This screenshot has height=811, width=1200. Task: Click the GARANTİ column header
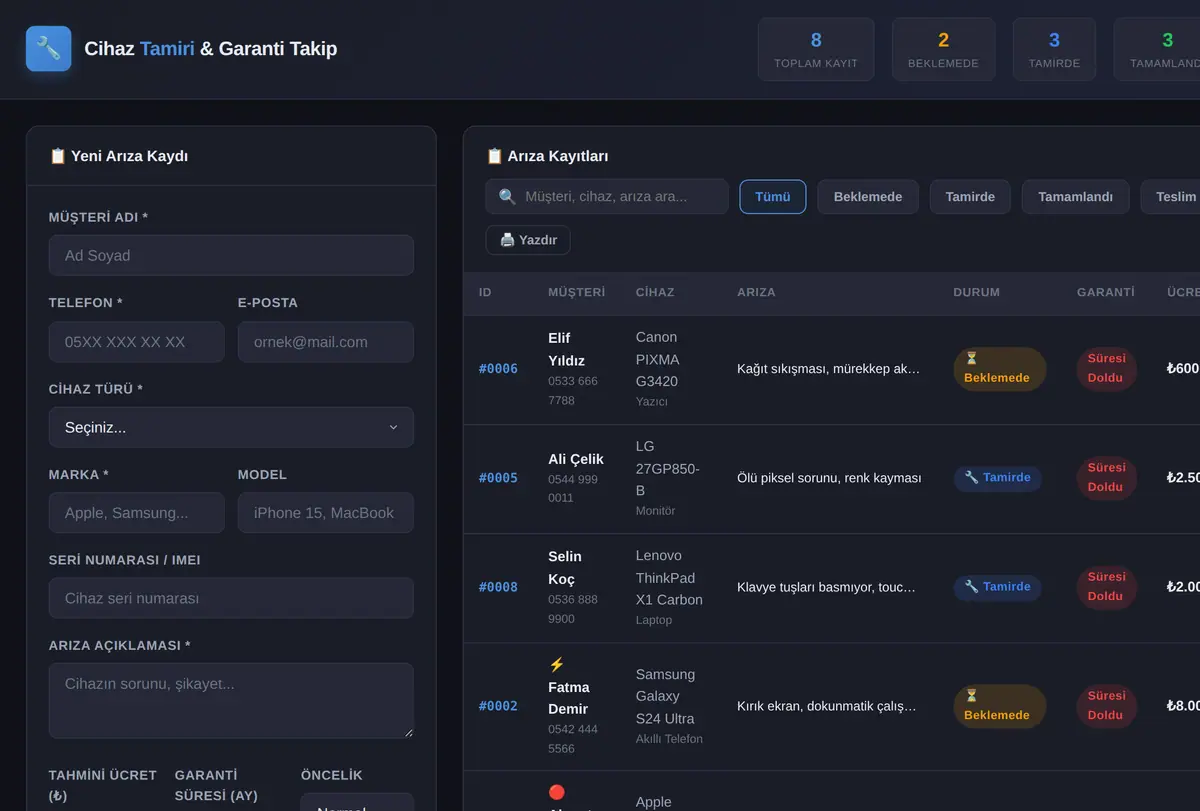coord(1106,293)
